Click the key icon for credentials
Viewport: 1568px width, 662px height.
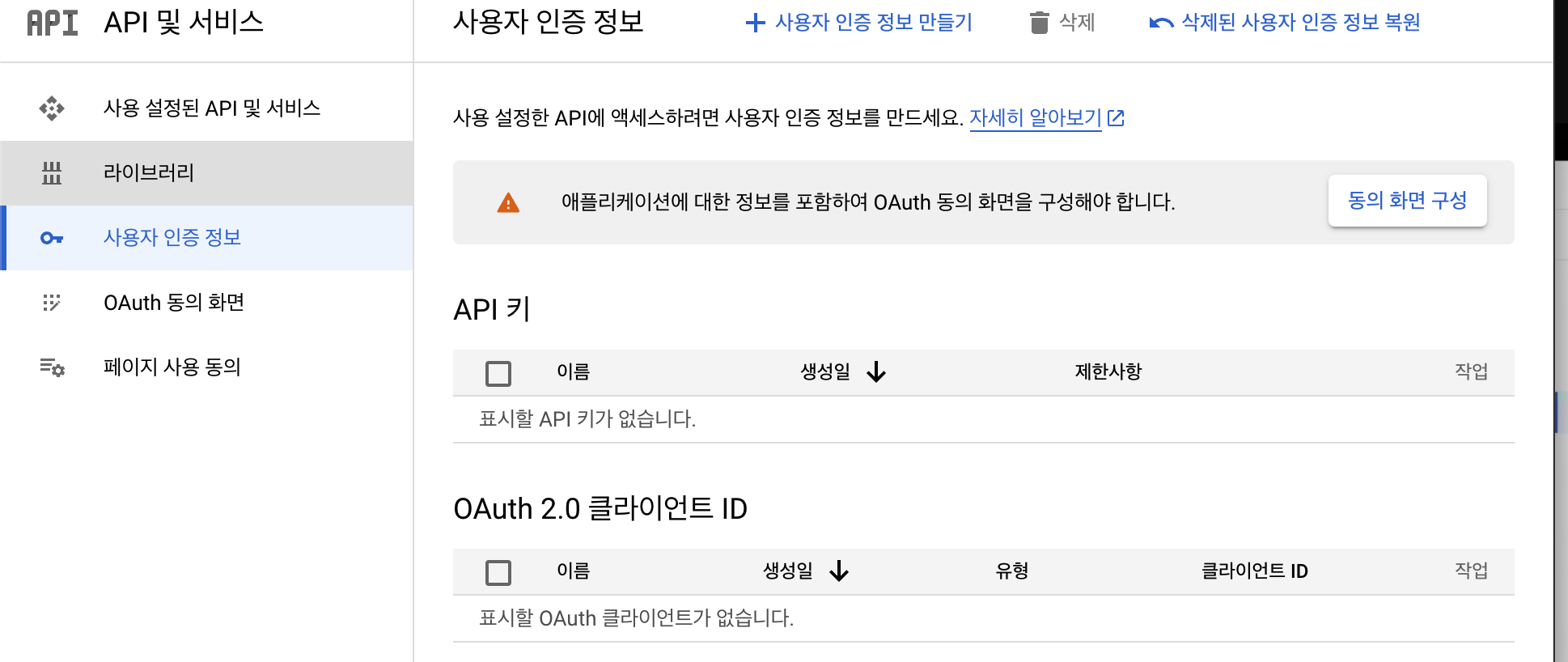click(52, 238)
